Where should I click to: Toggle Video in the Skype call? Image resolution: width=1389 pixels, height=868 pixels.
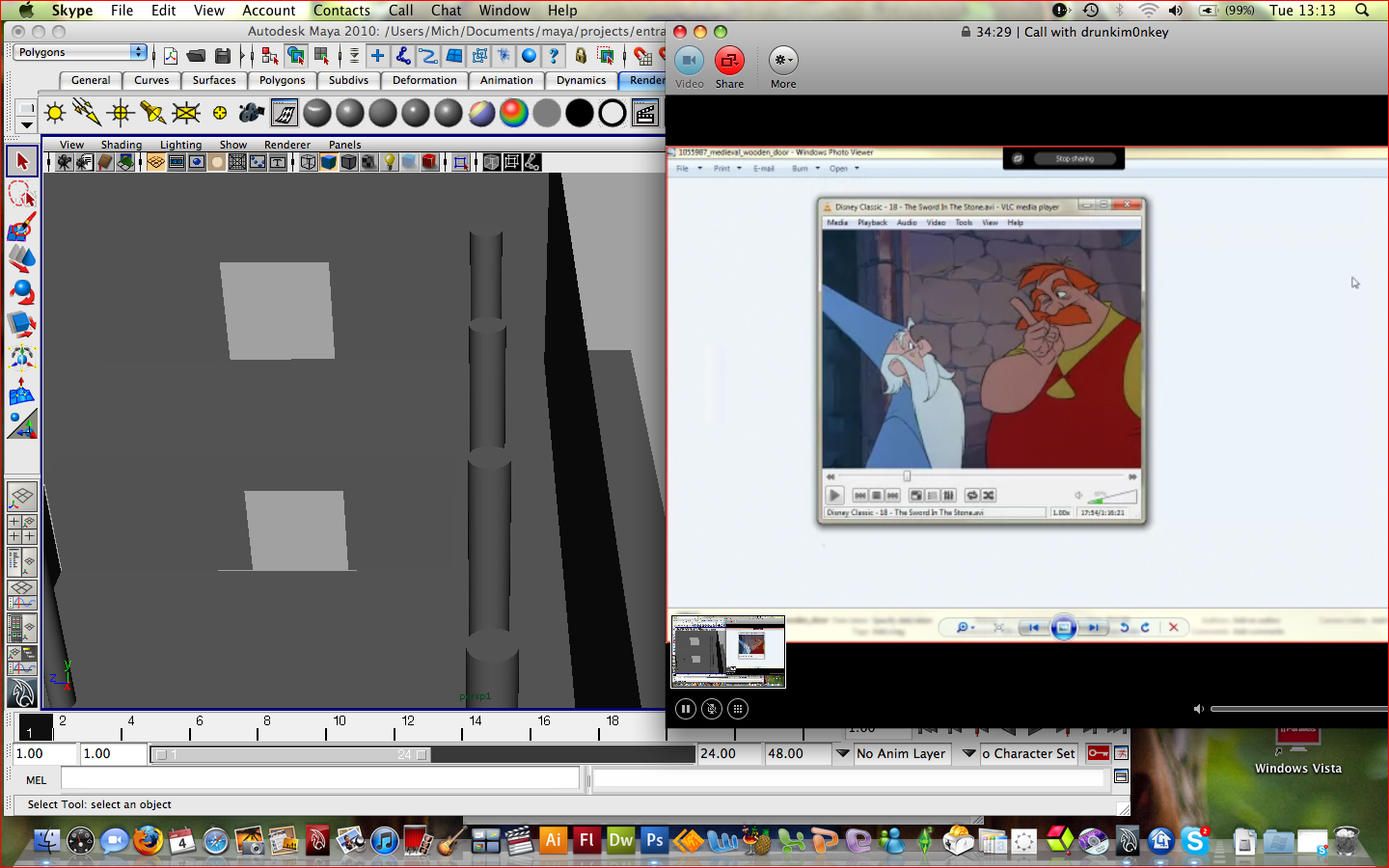689,68
